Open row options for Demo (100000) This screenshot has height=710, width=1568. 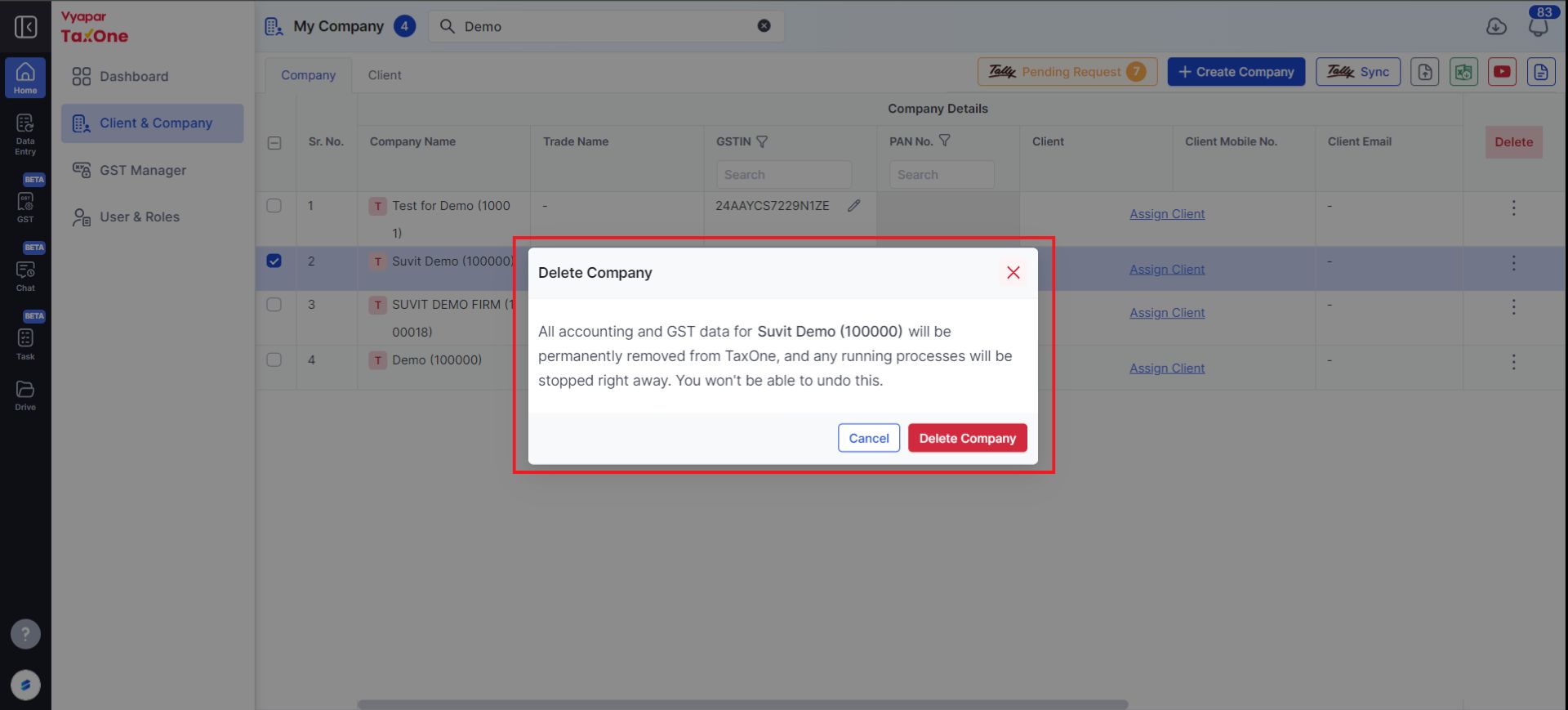pos(1513,362)
